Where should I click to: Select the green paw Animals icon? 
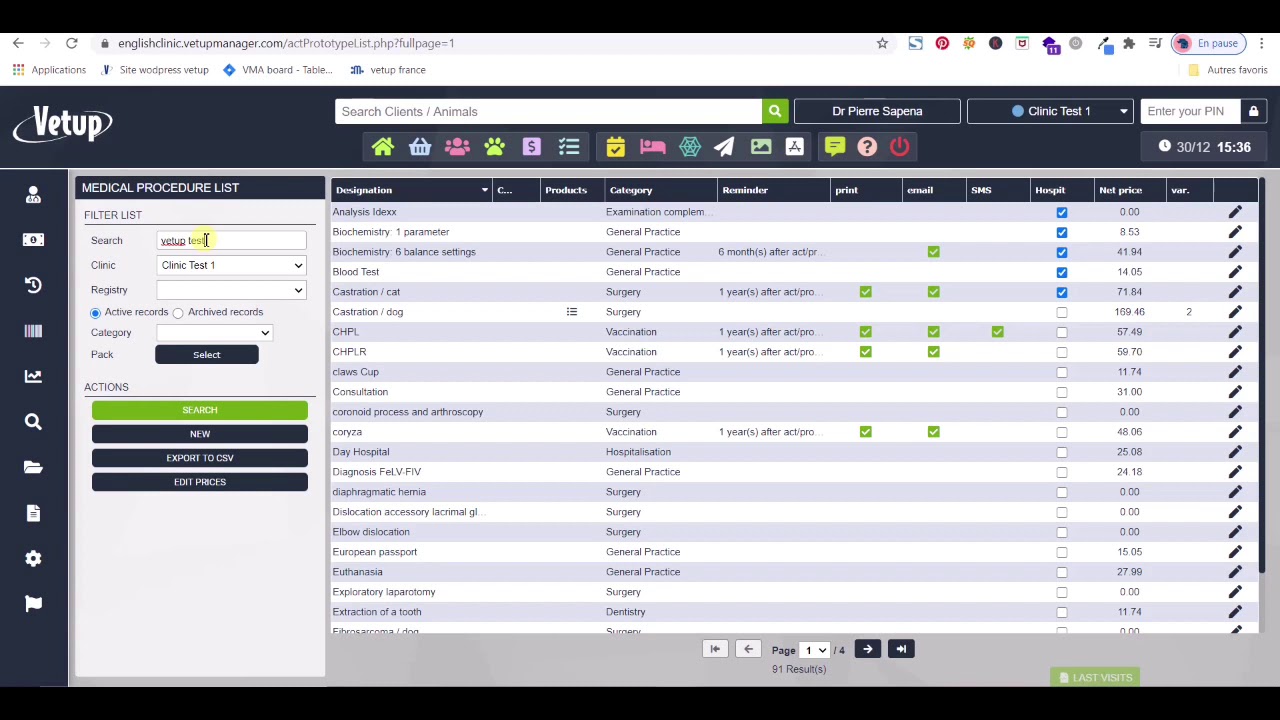494,147
